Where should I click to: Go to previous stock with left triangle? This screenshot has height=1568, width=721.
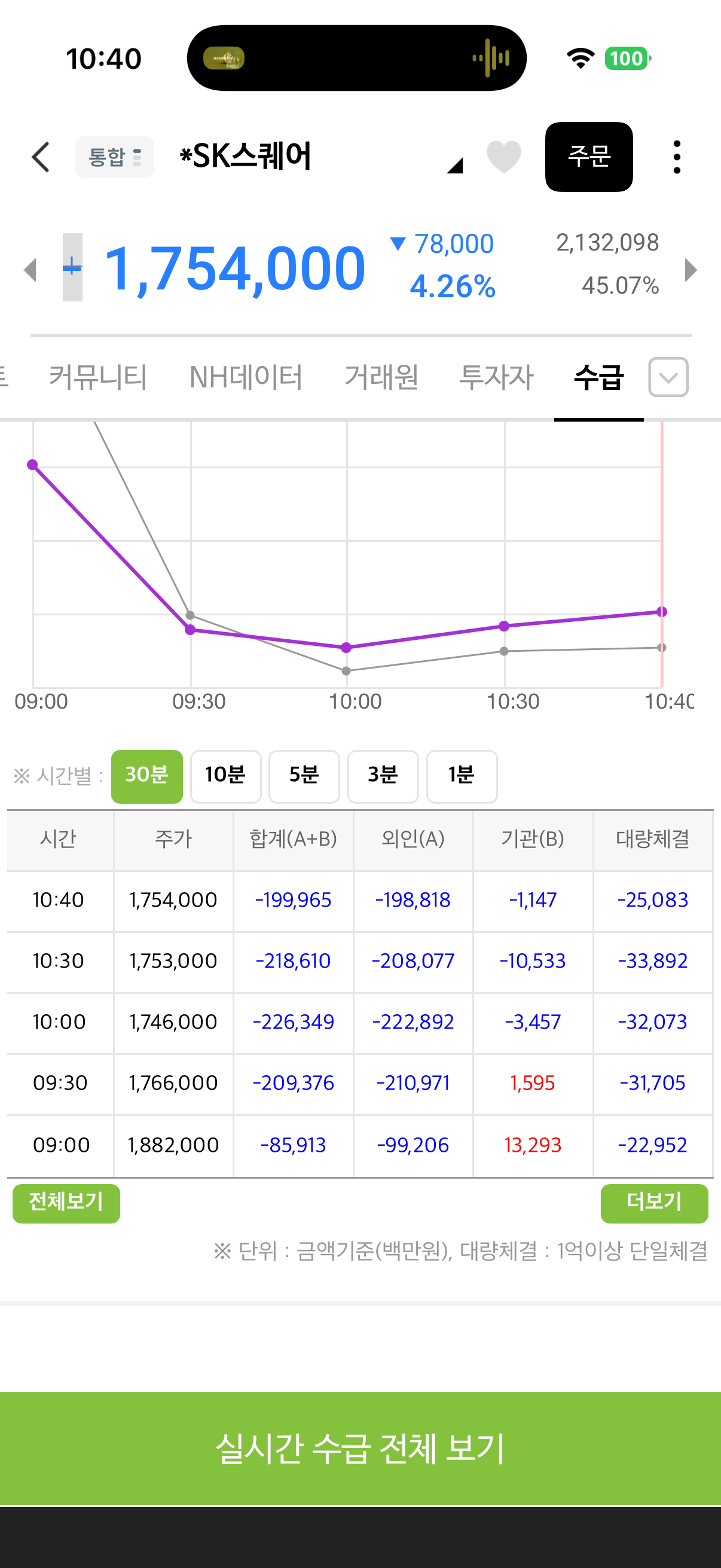pyautogui.click(x=30, y=270)
